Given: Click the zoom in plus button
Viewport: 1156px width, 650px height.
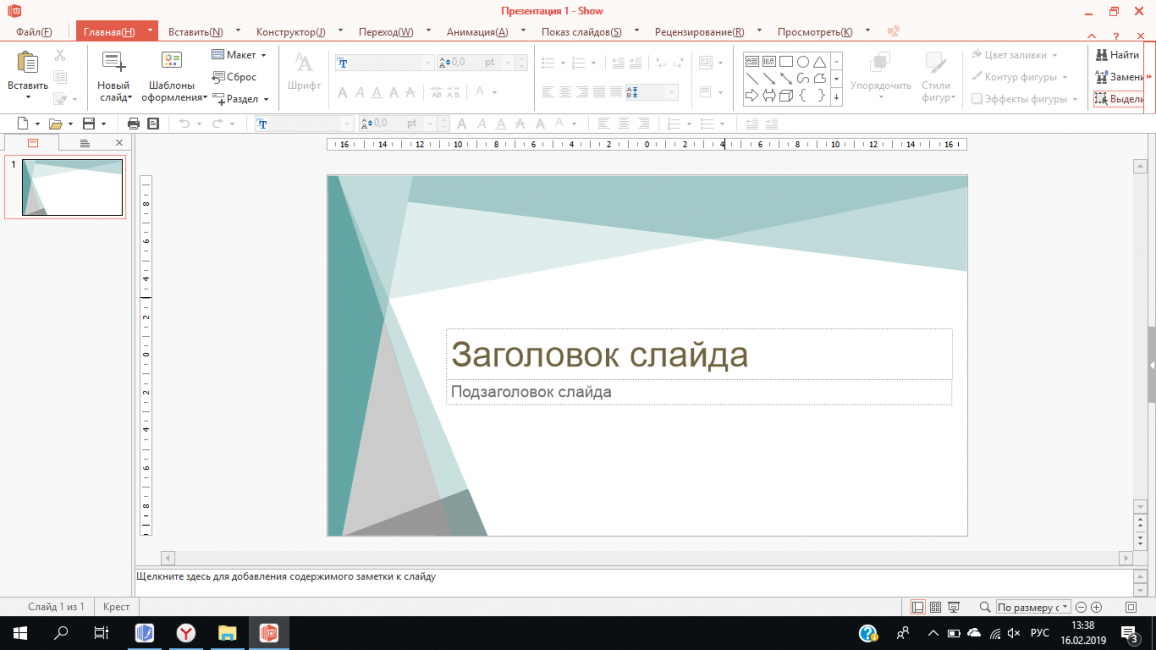Looking at the screenshot, I should click(1097, 607).
